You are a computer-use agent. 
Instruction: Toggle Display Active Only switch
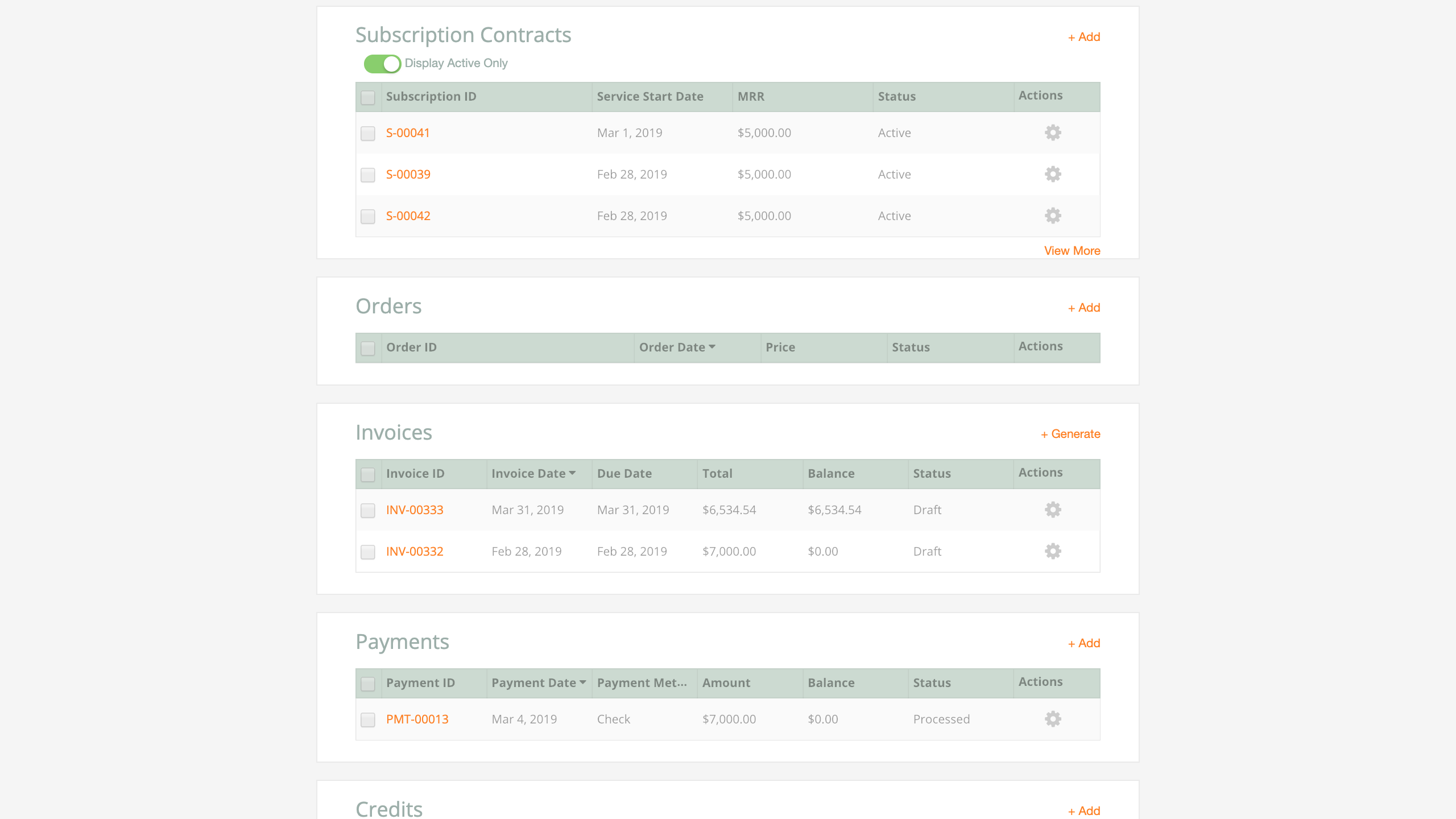[x=382, y=64]
